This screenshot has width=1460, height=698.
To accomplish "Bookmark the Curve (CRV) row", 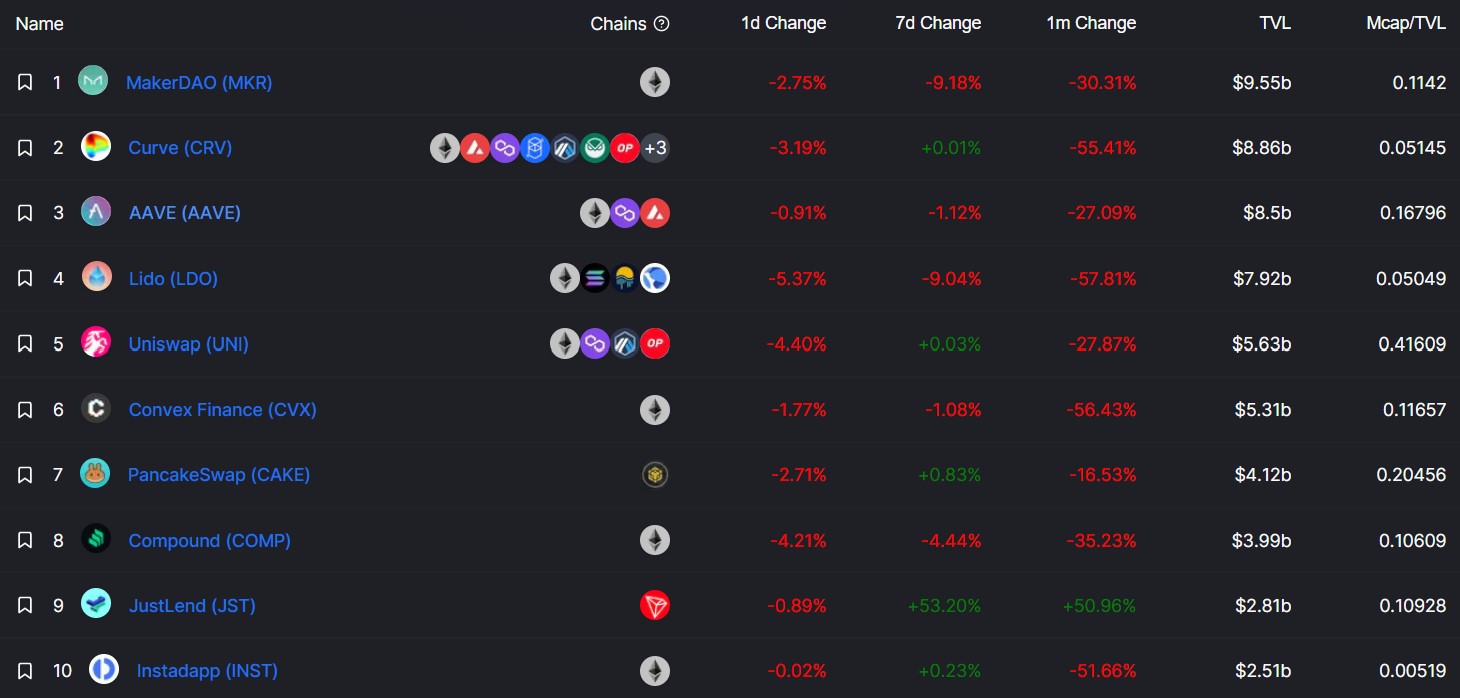I will 25,148.
